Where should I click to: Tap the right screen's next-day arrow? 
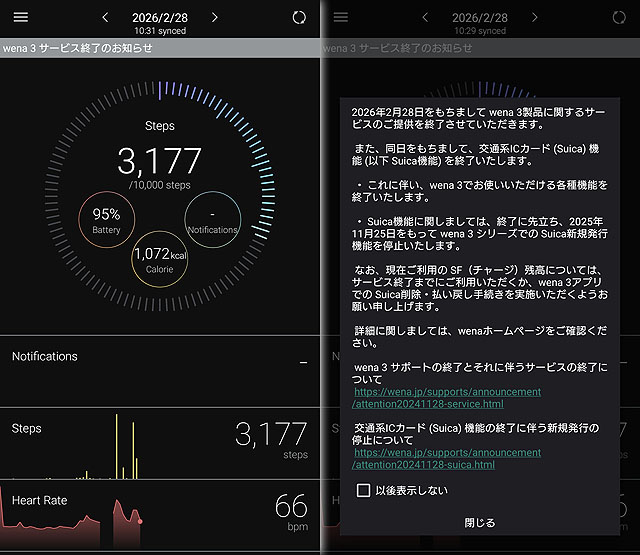coord(535,18)
